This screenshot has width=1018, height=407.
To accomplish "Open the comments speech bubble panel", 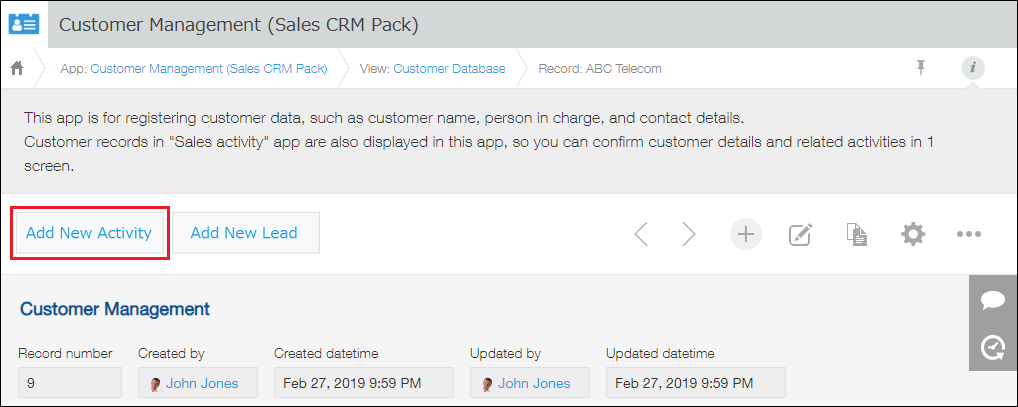I will click(993, 301).
